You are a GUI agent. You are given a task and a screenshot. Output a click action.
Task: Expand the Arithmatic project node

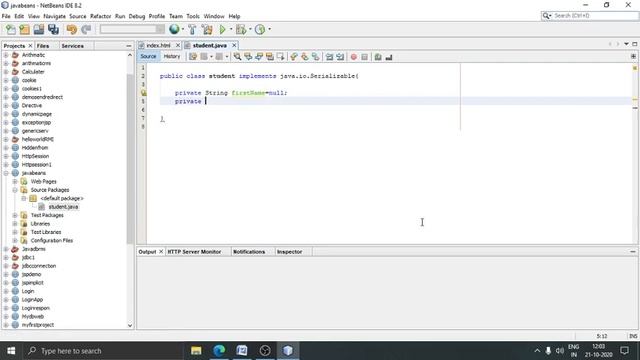point(6,55)
